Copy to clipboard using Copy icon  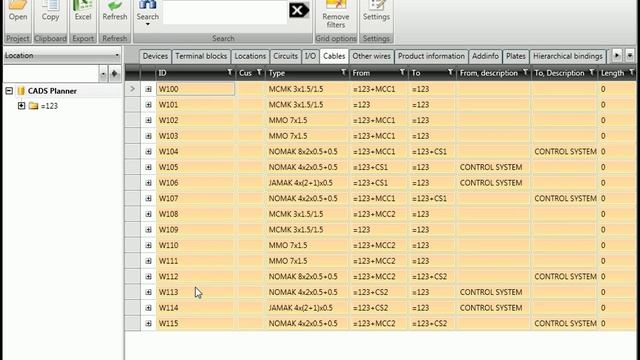[x=50, y=11]
